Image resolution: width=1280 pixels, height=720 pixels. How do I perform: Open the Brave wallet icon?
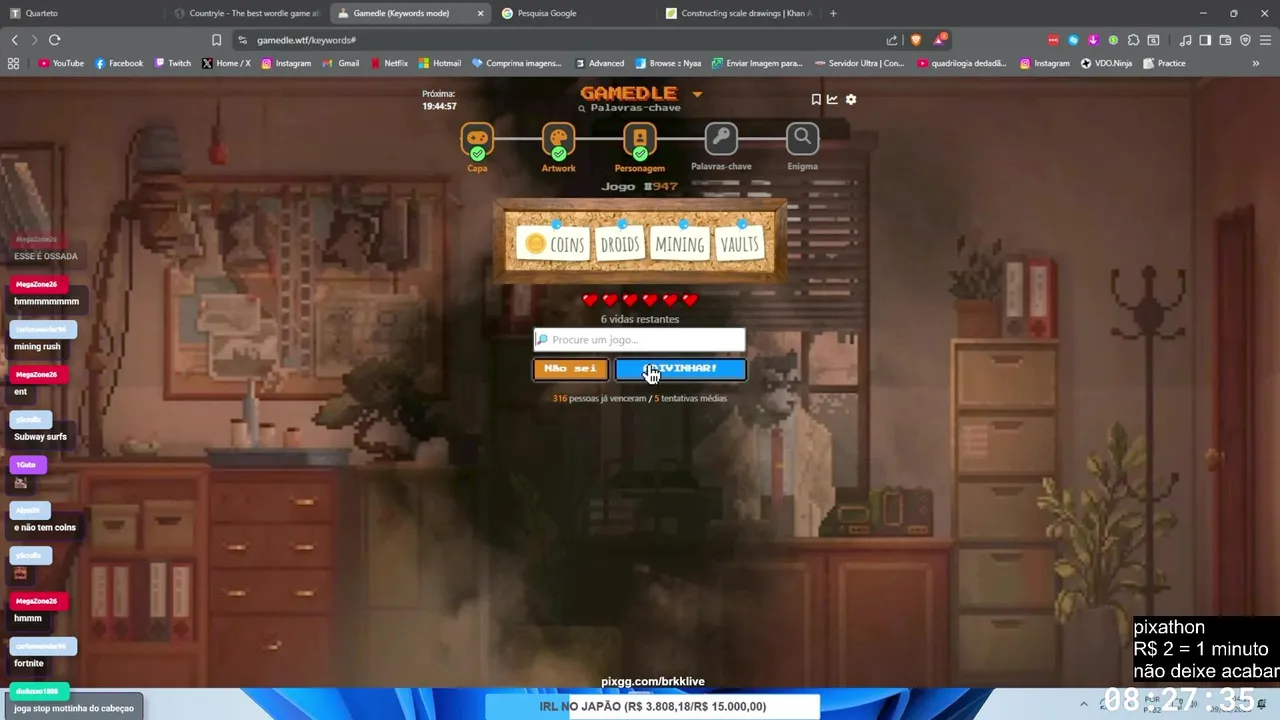pos(1225,40)
